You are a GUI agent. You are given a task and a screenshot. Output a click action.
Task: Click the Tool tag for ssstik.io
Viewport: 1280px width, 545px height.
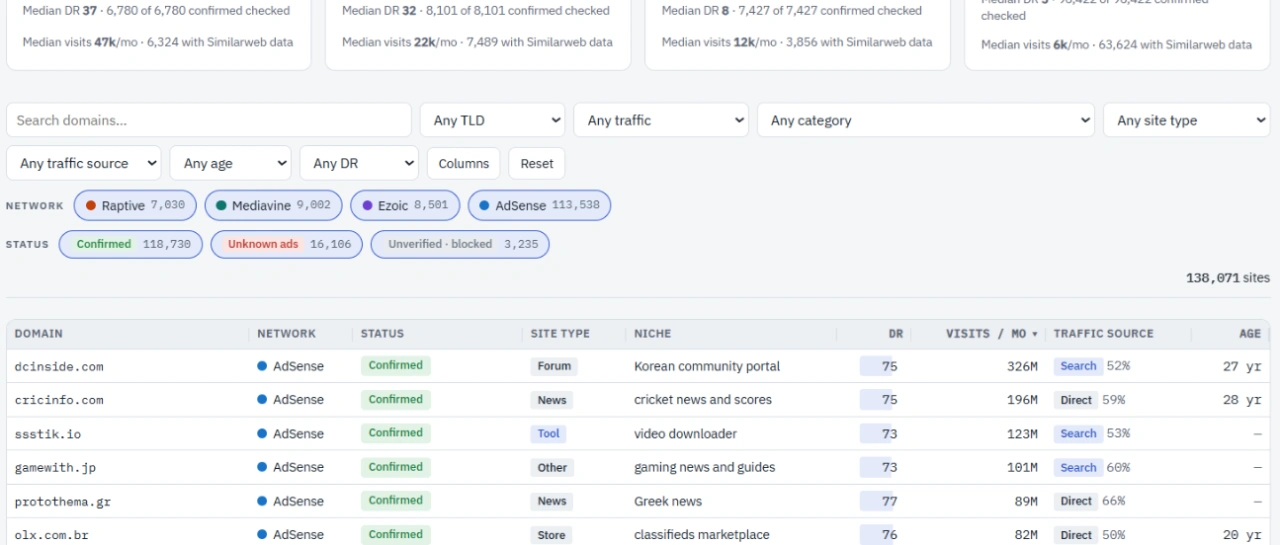coord(549,434)
